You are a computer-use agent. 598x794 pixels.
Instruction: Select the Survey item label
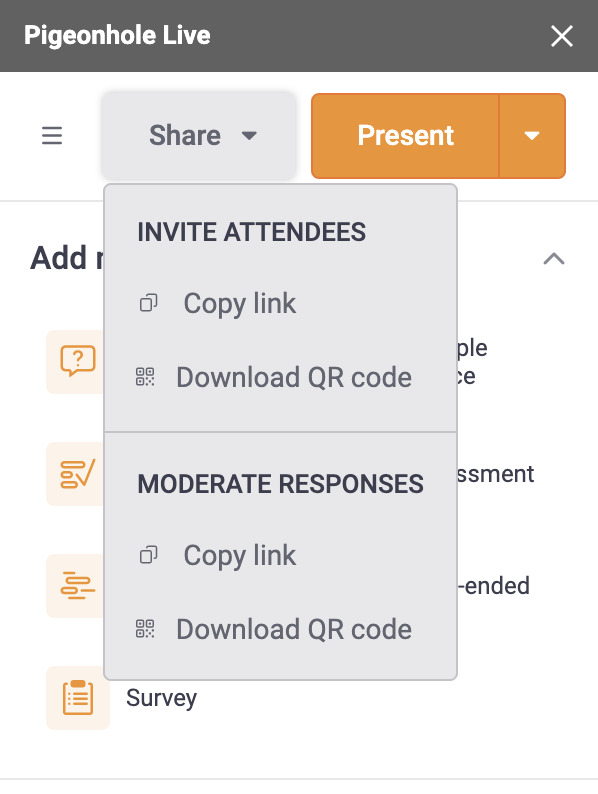tap(162, 698)
